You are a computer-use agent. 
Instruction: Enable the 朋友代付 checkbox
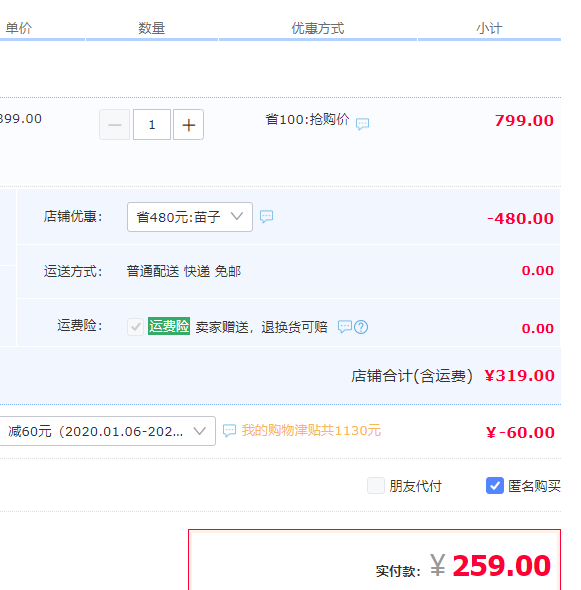(x=376, y=485)
